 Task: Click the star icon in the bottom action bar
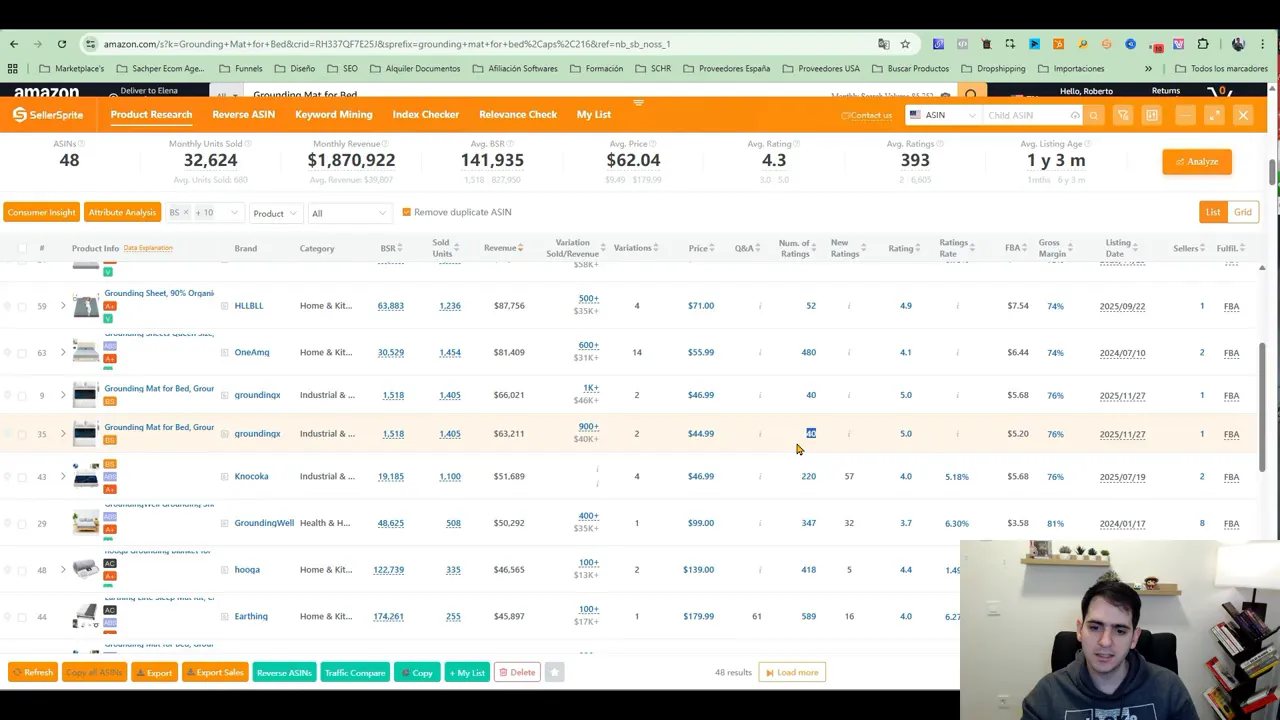click(x=554, y=672)
